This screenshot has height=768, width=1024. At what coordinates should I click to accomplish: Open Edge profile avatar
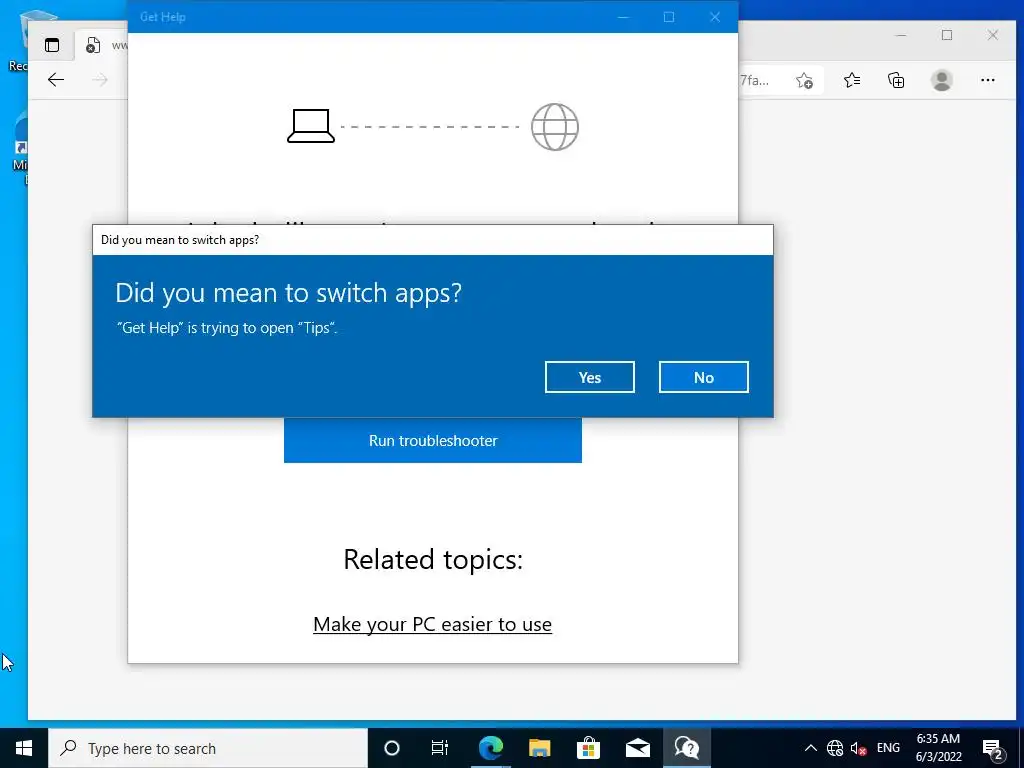(942, 80)
